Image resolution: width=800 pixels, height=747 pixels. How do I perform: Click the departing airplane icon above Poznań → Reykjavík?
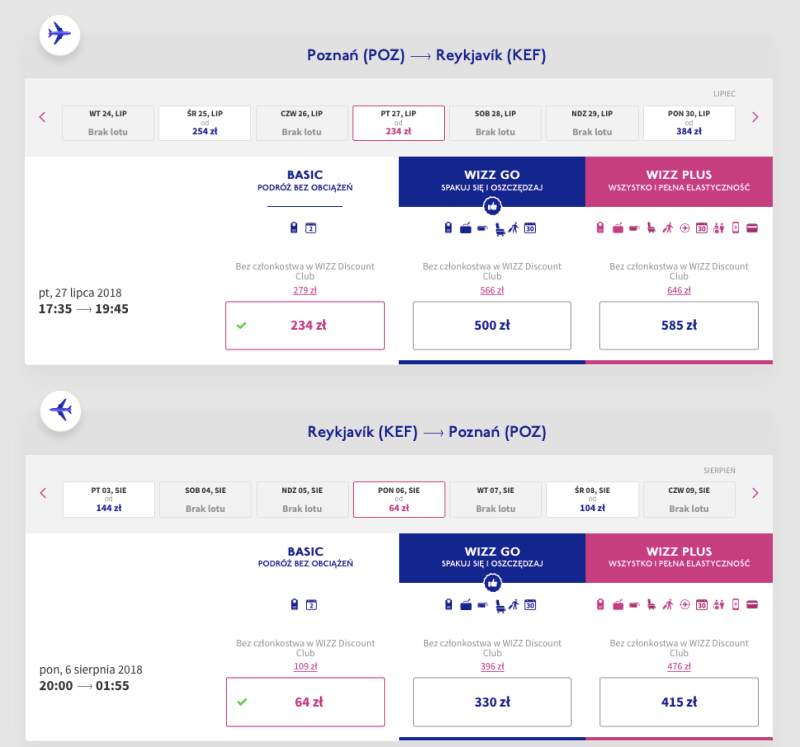60,35
